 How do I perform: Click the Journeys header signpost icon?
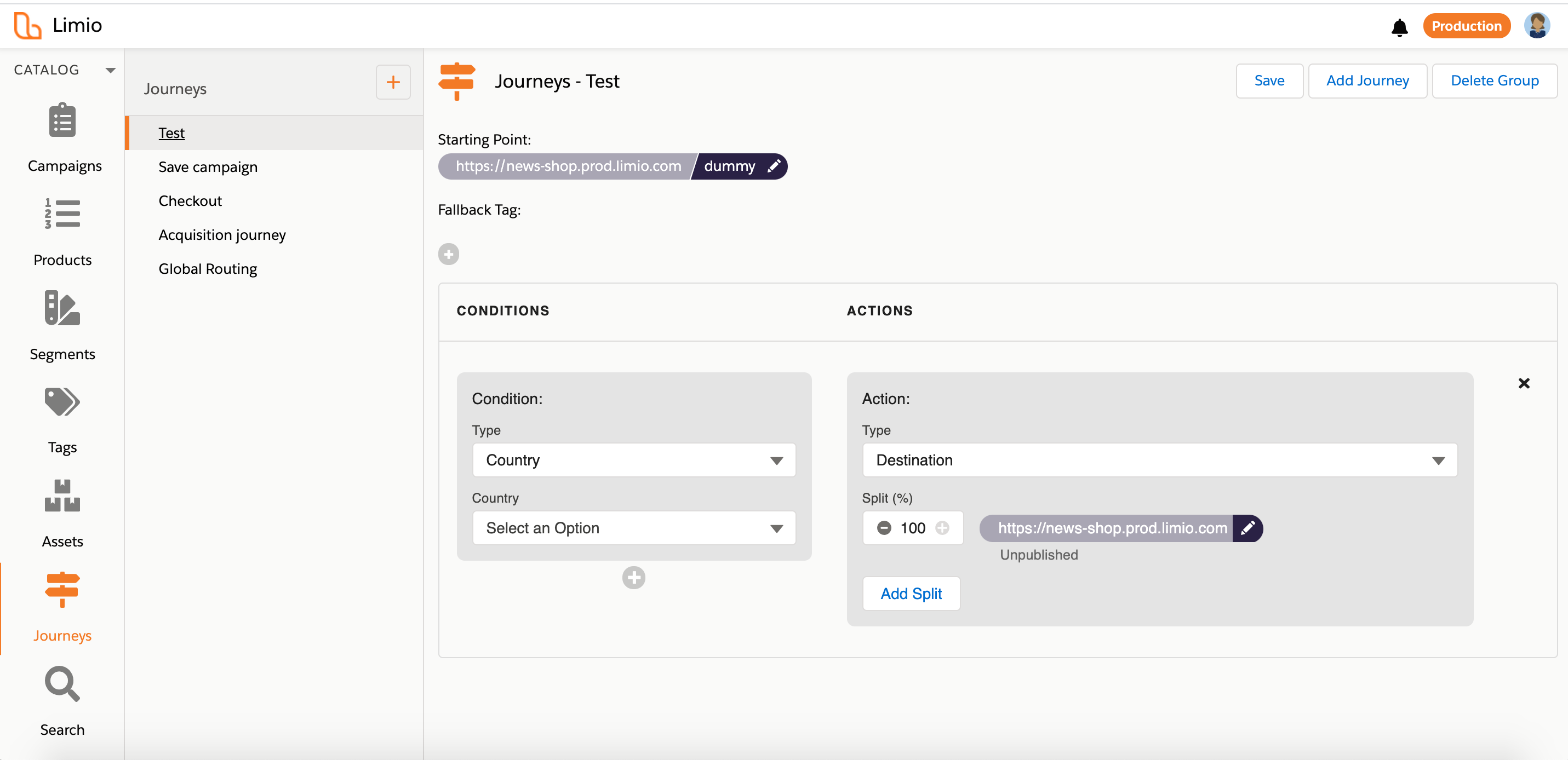[x=456, y=82]
